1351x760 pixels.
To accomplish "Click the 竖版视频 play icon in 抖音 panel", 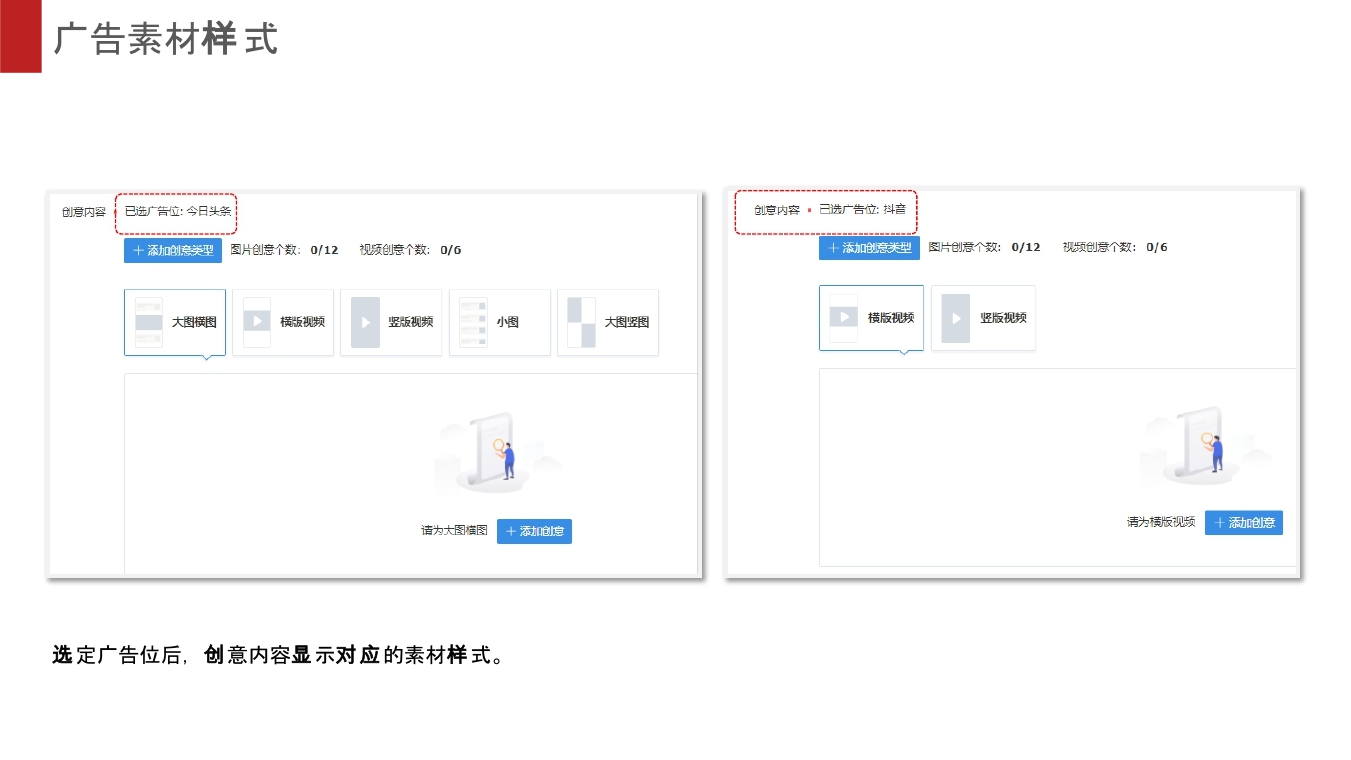I will (x=957, y=318).
